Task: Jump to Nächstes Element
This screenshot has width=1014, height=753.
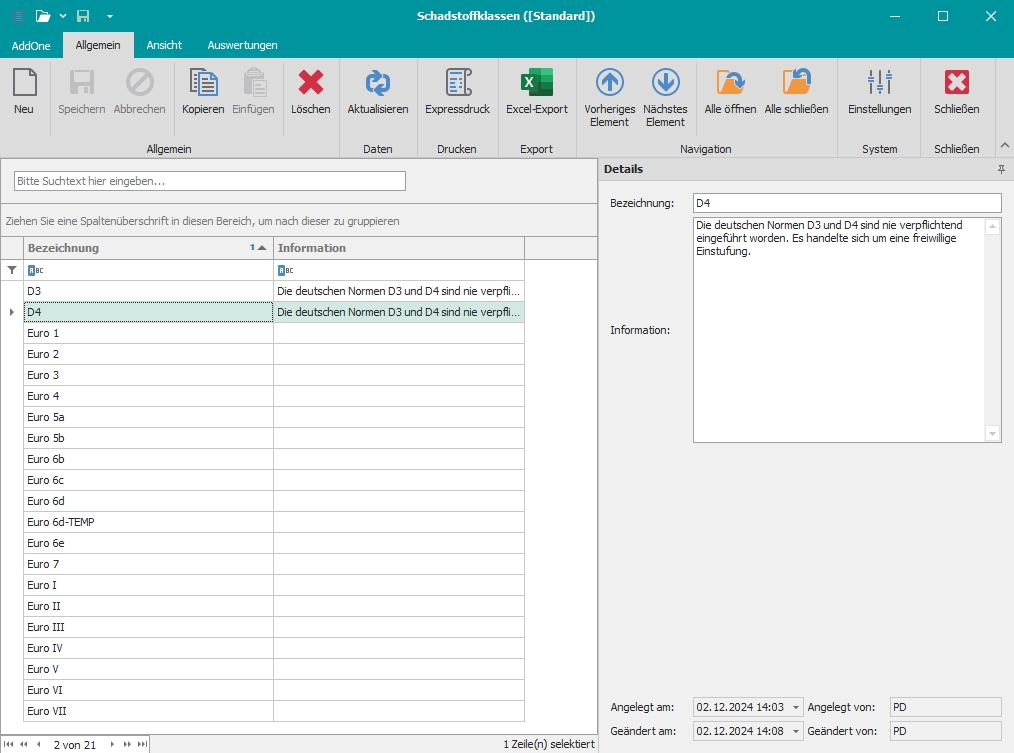Action: coord(665,96)
